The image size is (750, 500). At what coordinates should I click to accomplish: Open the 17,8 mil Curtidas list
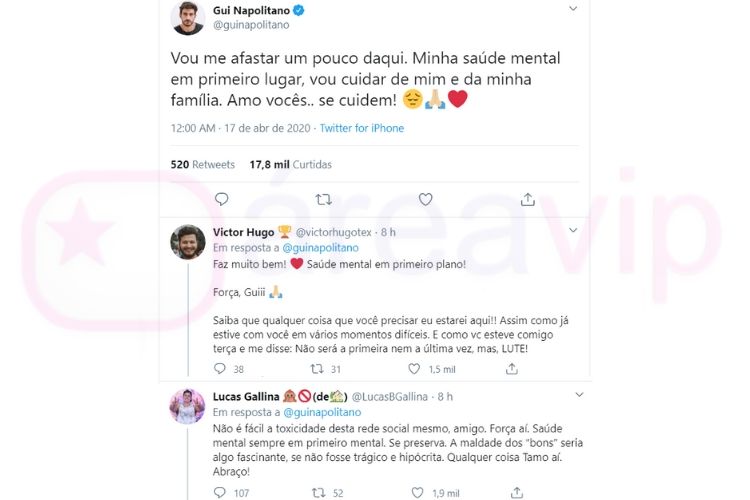pos(290,164)
